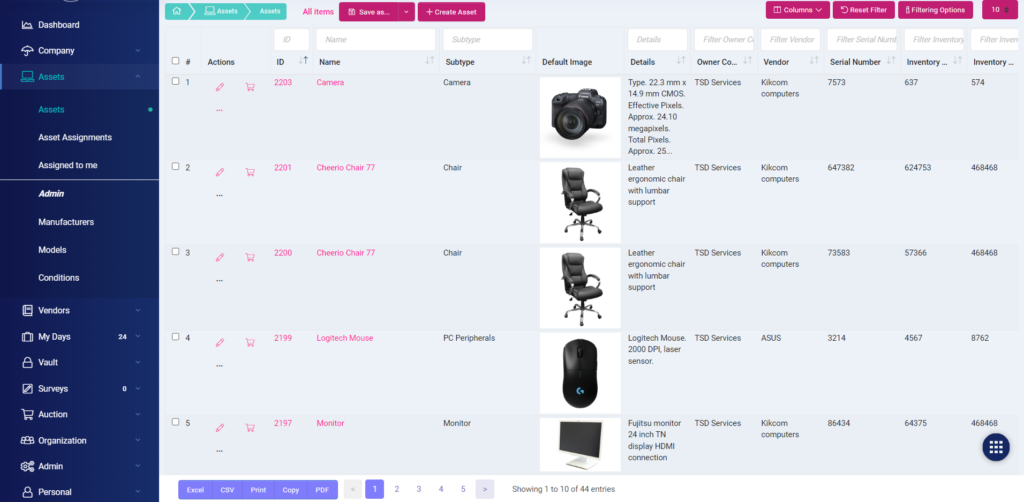Open the Columns dropdown
This screenshot has height=502, width=1024.
point(797,10)
